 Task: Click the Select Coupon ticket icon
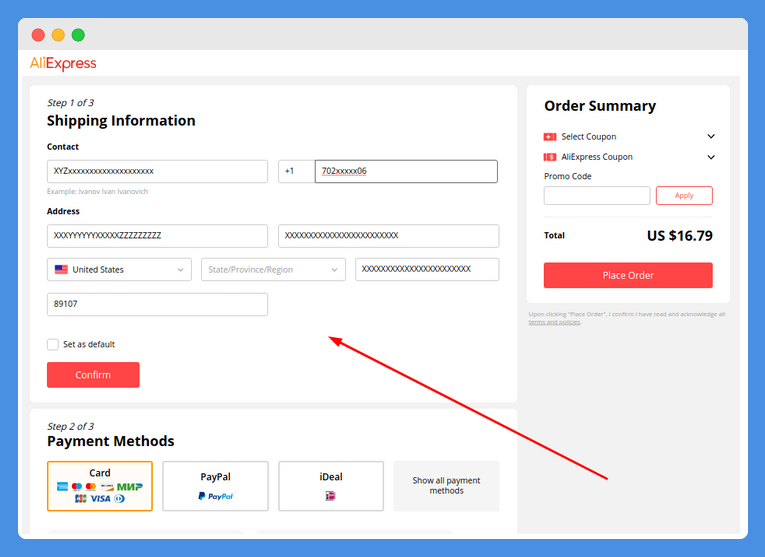[x=550, y=137]
